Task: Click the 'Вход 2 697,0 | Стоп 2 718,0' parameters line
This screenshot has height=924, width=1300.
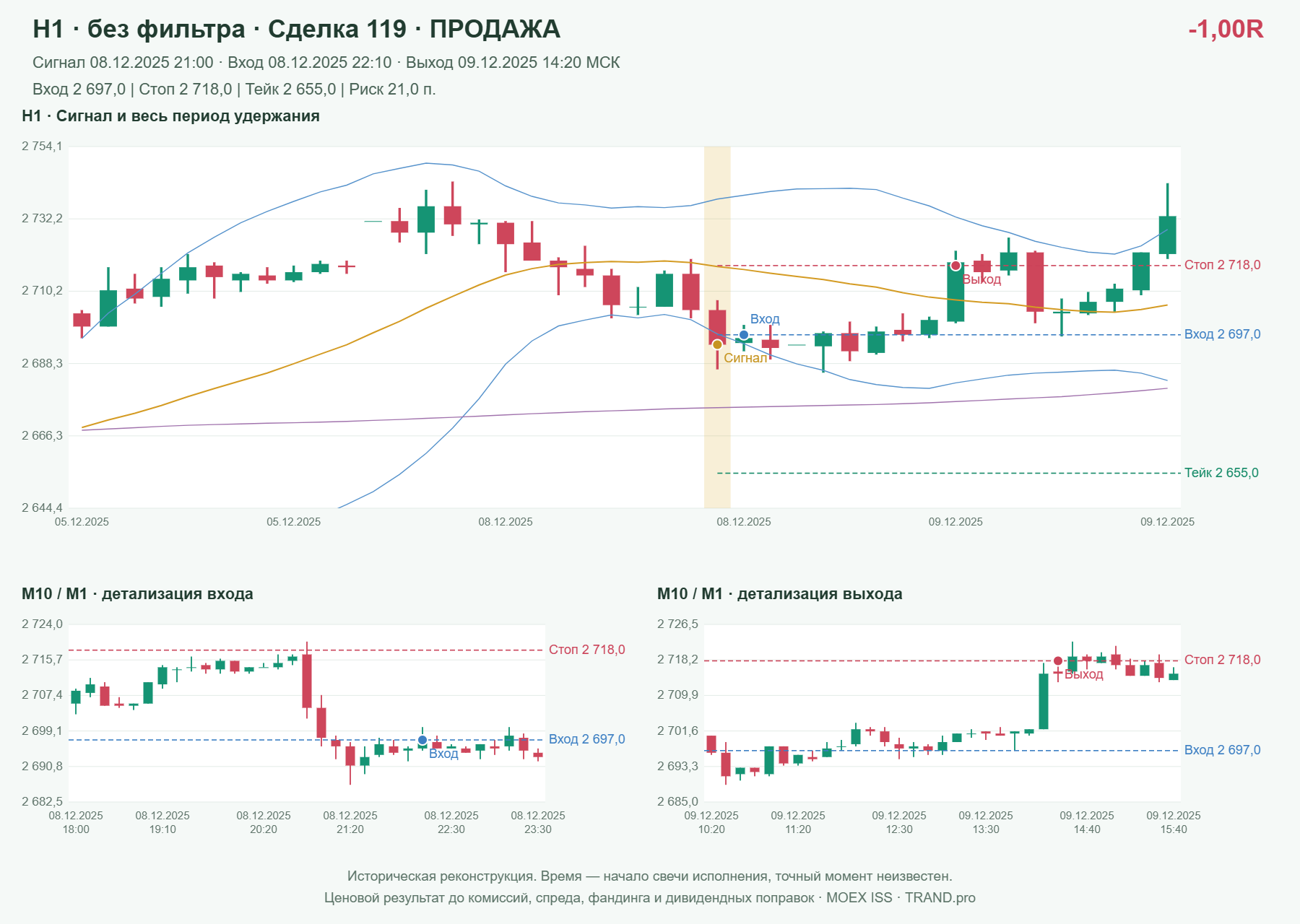Action: click(x=234, y=90)
